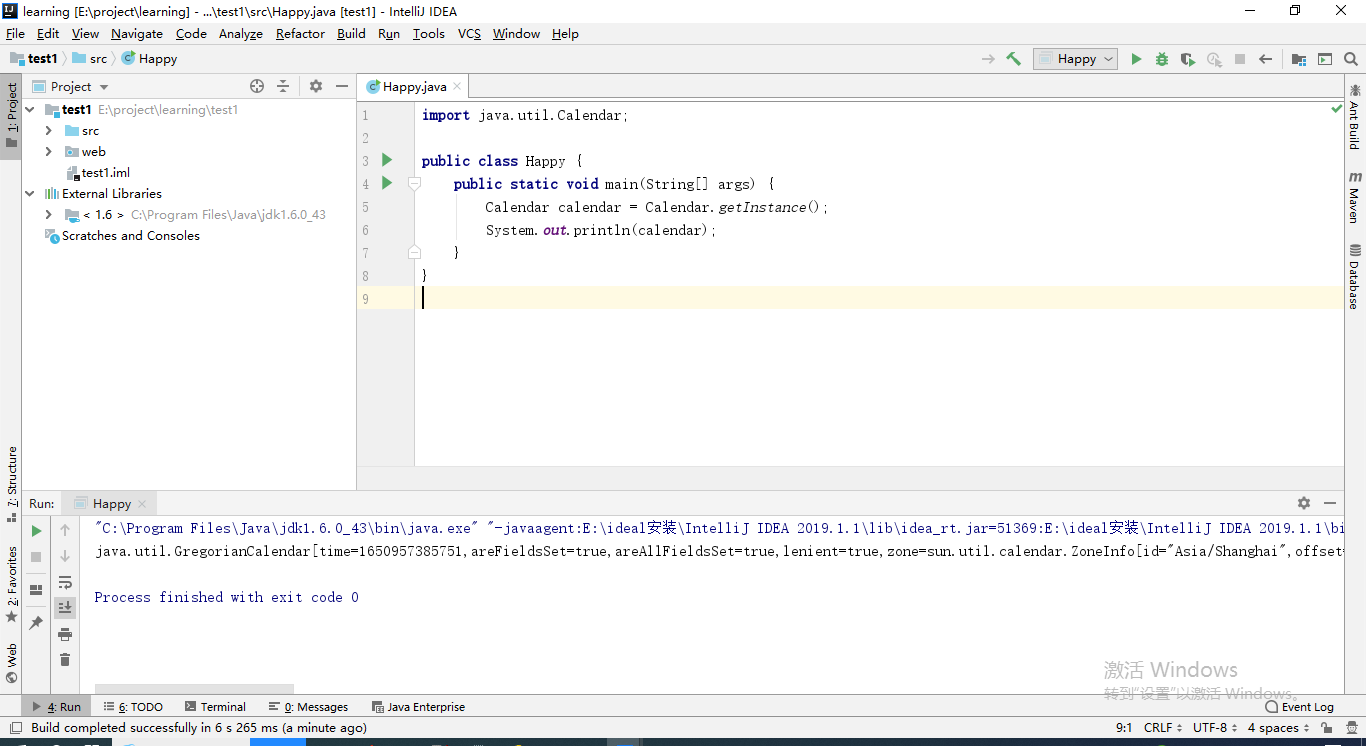Open Java Enterprise tool window
Screen dimensions: 1366x746
point(418,707)
